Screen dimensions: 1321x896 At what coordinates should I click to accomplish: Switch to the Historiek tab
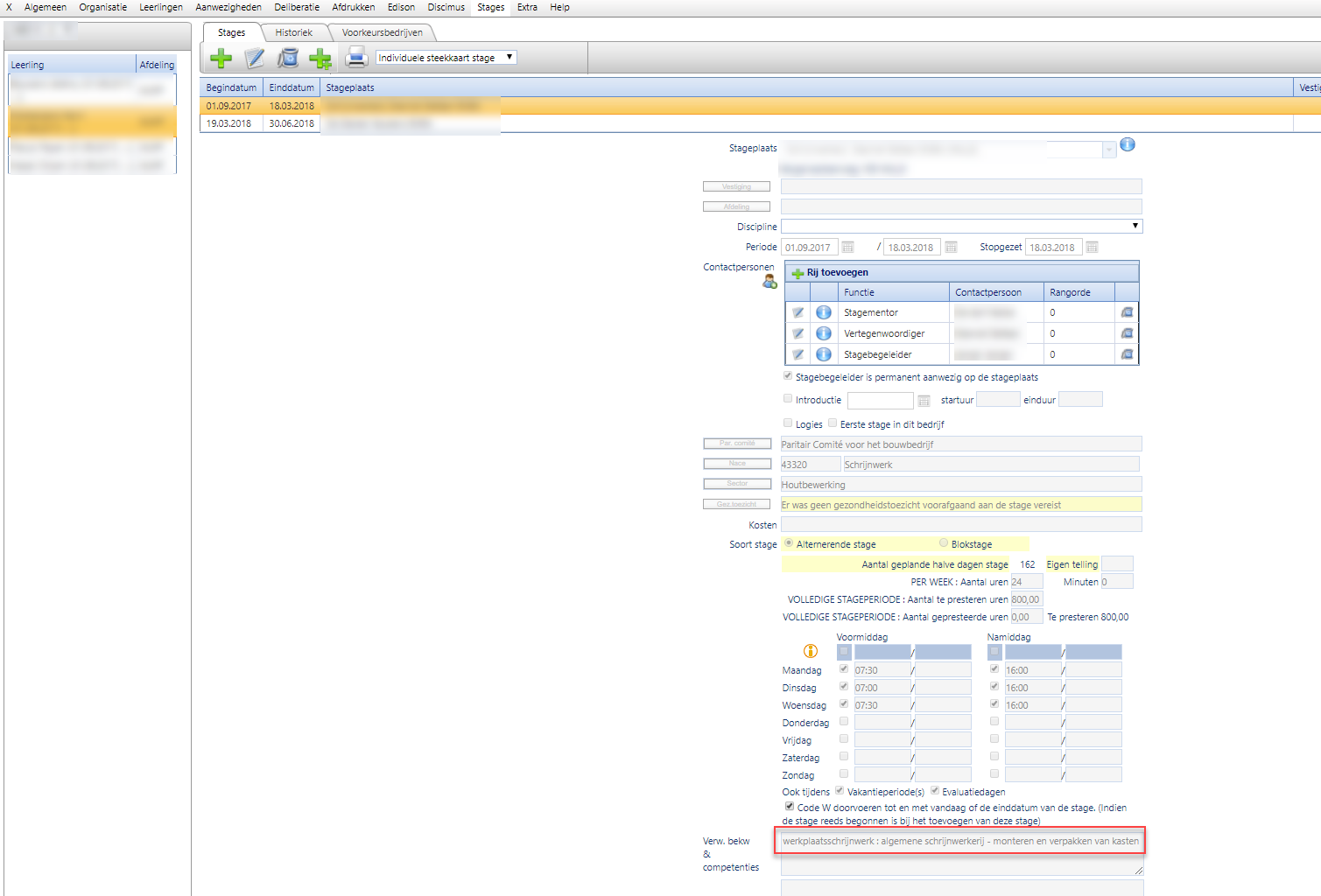point(293,32)
